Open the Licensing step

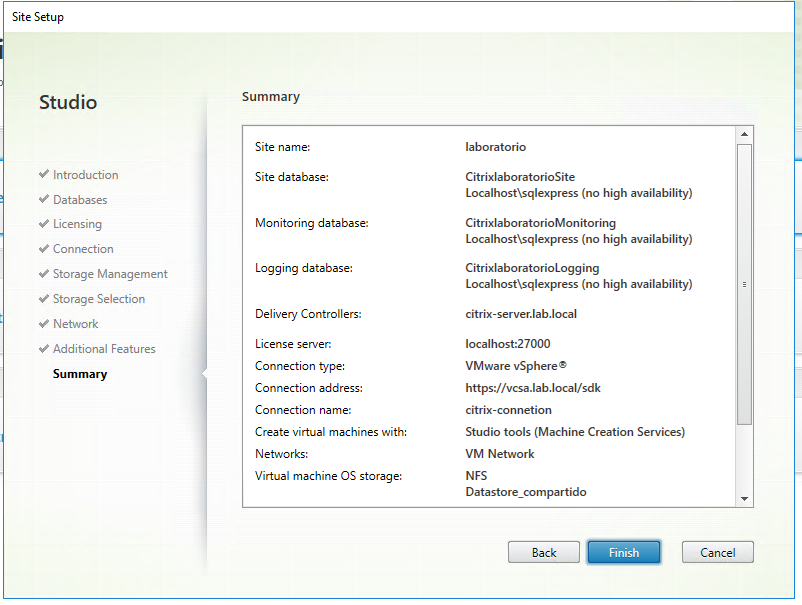click(77, 224)
